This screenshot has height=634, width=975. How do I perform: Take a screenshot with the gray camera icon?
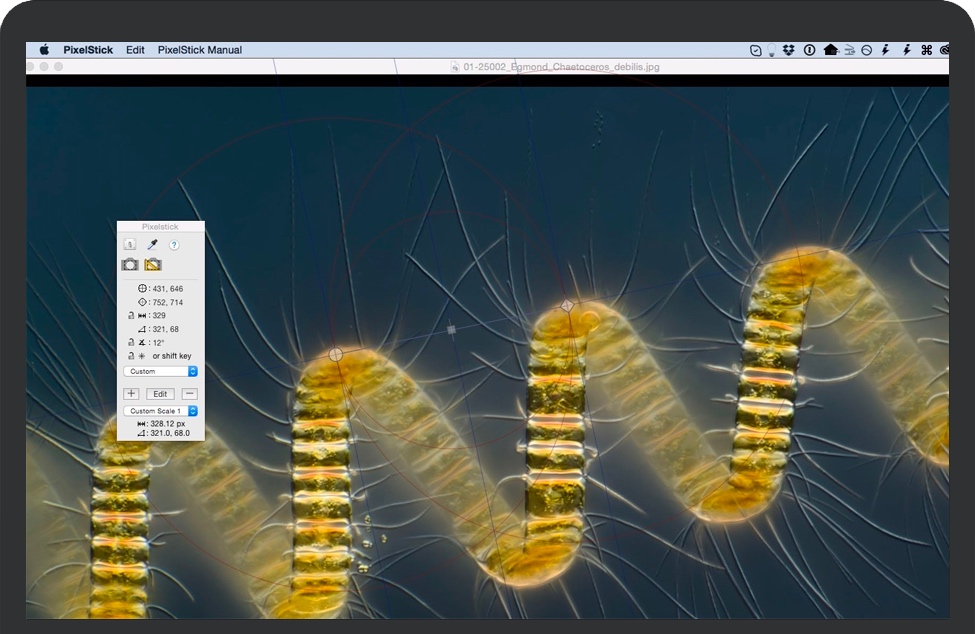coord(130,265)
